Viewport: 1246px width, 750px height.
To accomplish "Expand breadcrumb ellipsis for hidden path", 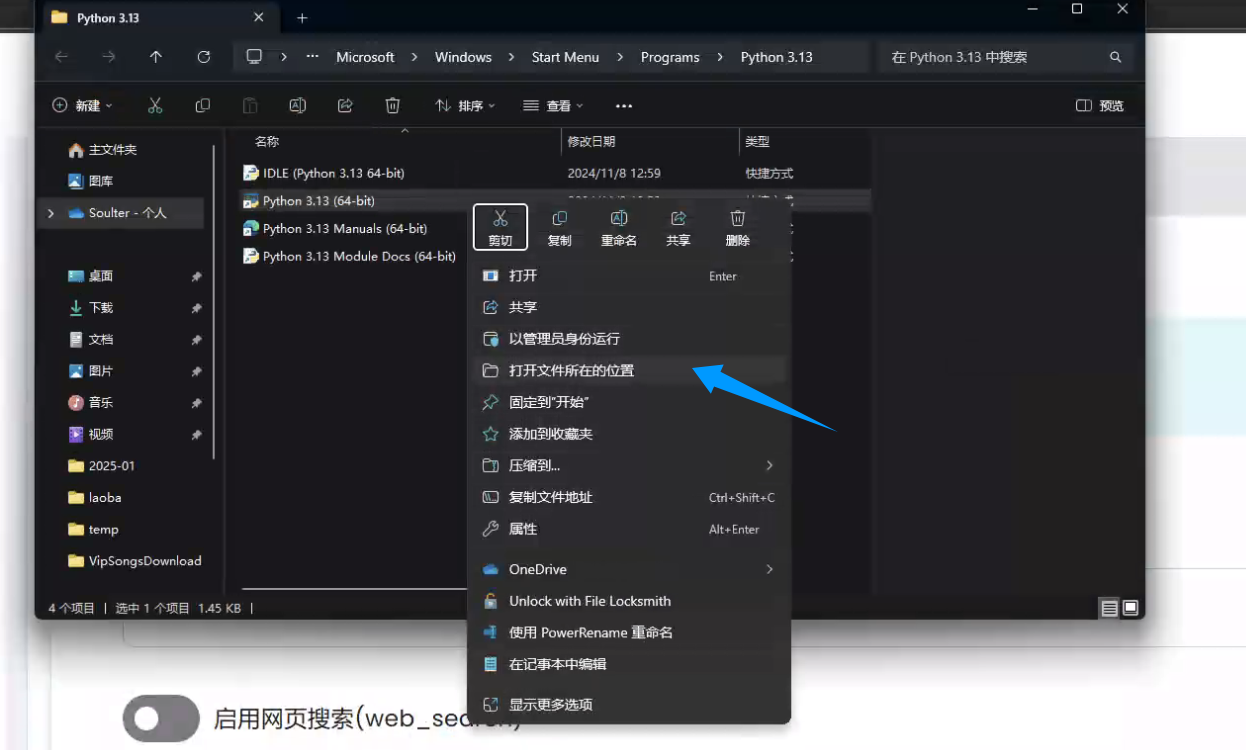I will tap(313, 57).
